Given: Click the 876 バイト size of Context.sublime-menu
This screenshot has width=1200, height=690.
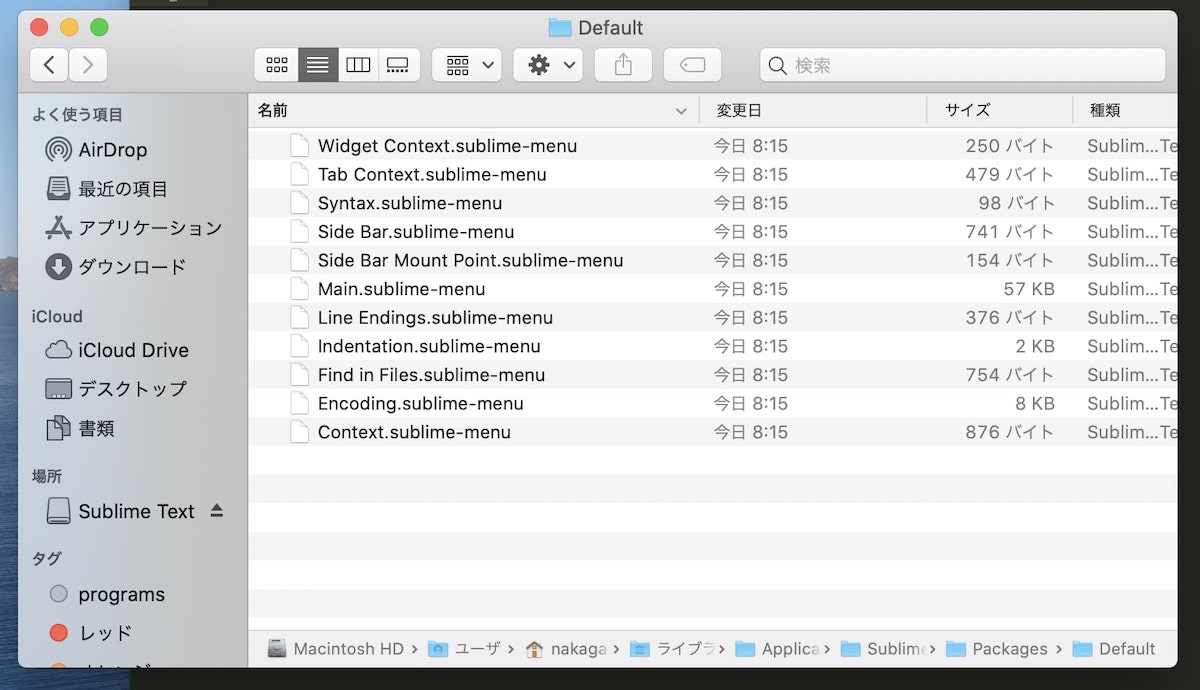Looking at the screenshot, I should 1010,432.
